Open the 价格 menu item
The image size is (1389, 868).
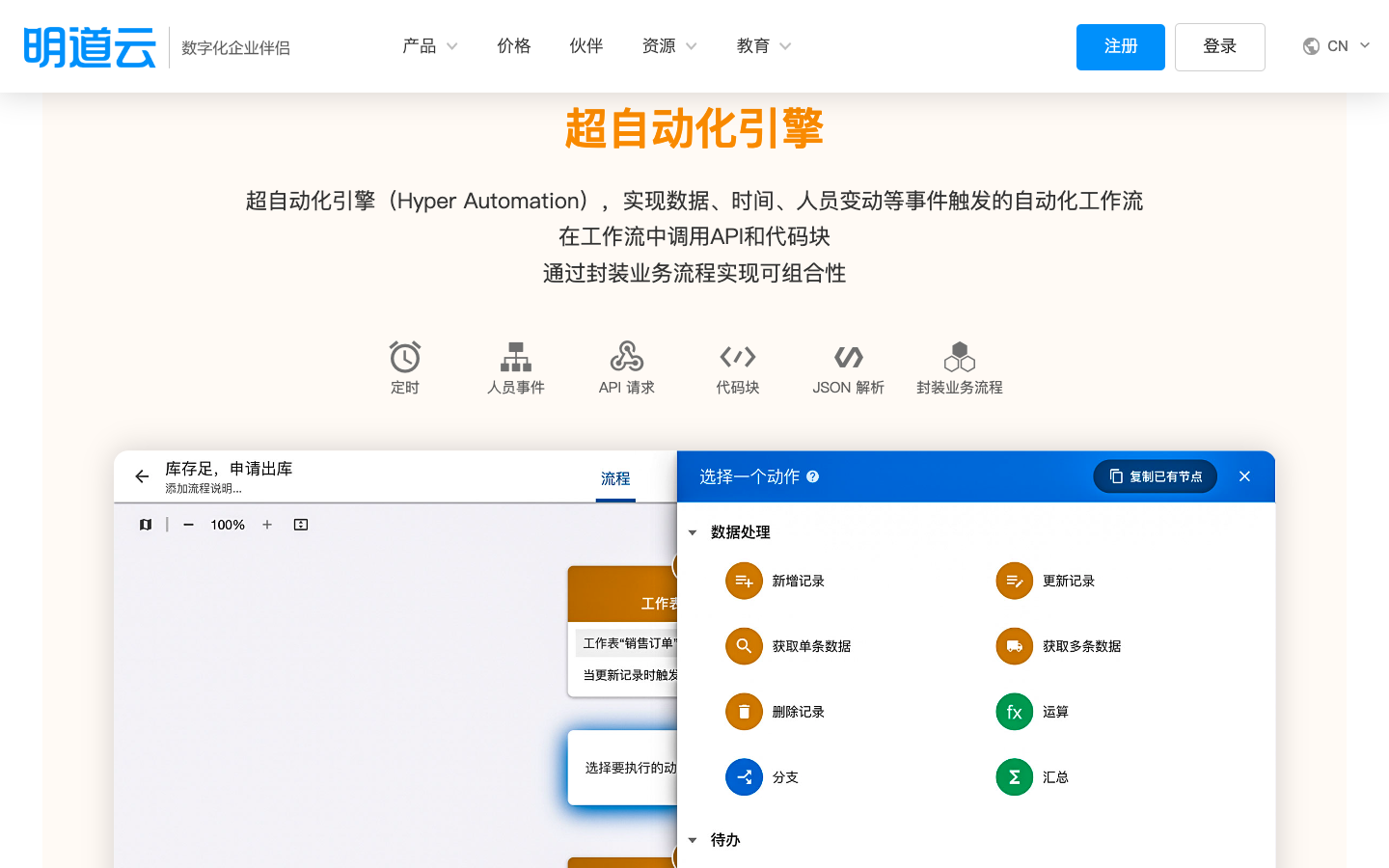(x=514, y=45)
